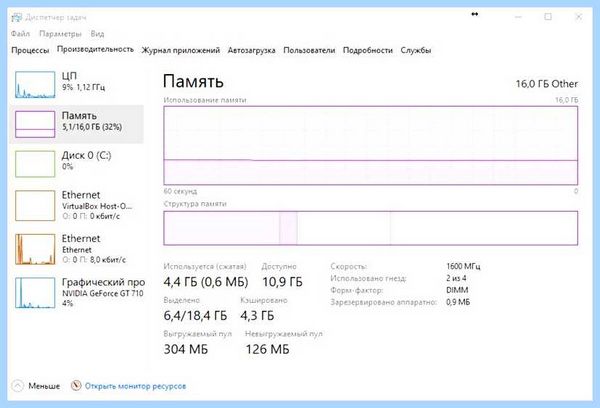The width and height of the screenshot is (600, 408).
Task: Open the Файл menu
Action: 20,34
